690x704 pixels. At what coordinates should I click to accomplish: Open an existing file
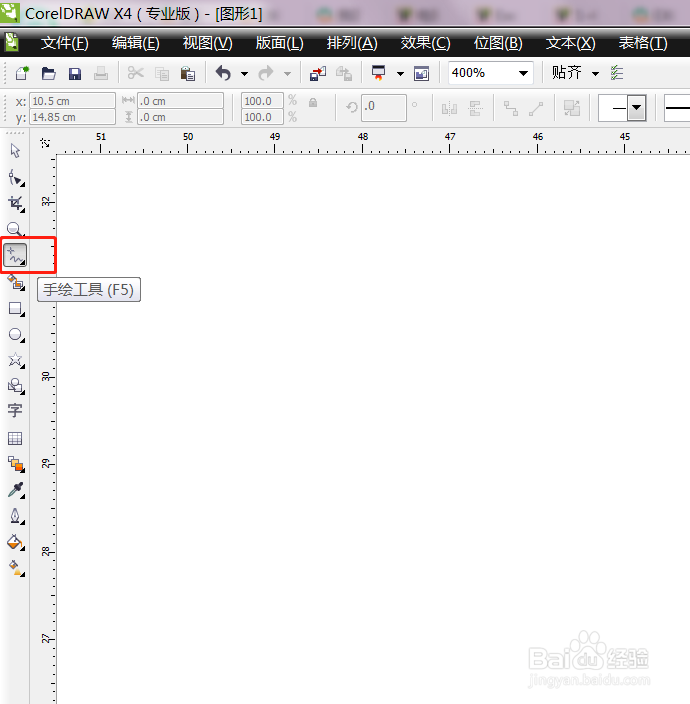click(x=48, y=73)
